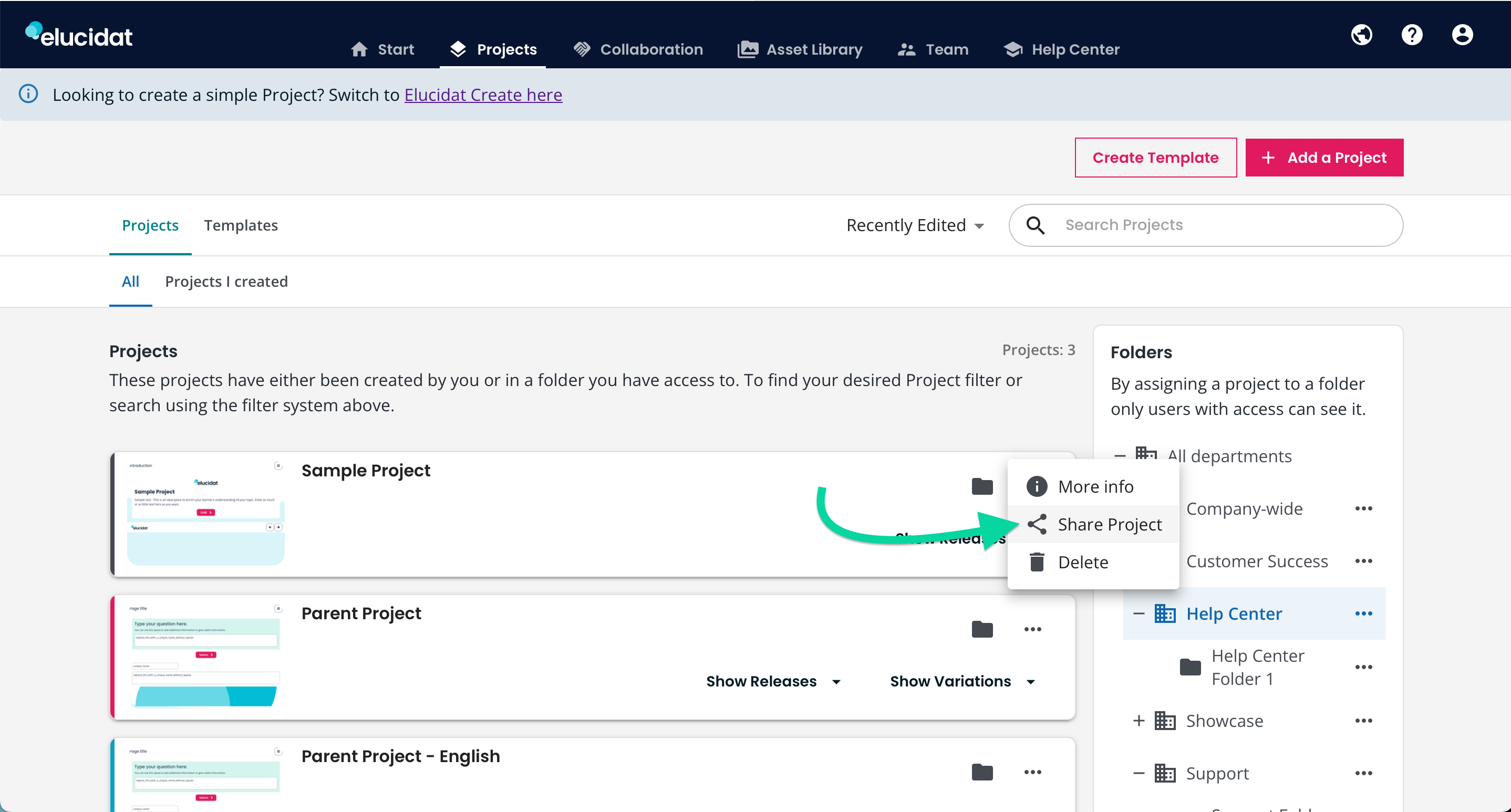Image resolution: width=1511 pixels, height=812 pixels.
Task: Click the Create Template button
Action: tap(1155, 157)
